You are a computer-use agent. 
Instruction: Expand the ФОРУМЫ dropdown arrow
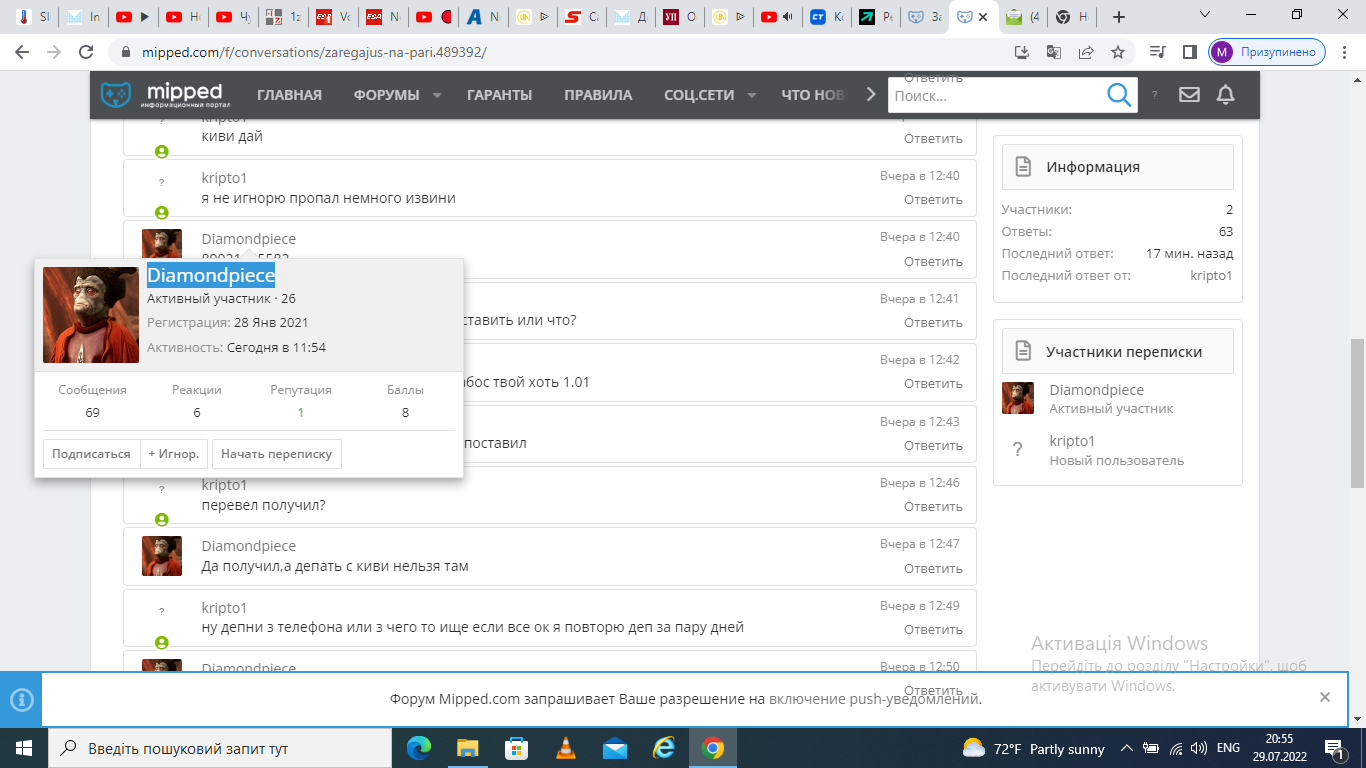click(437, 96)
